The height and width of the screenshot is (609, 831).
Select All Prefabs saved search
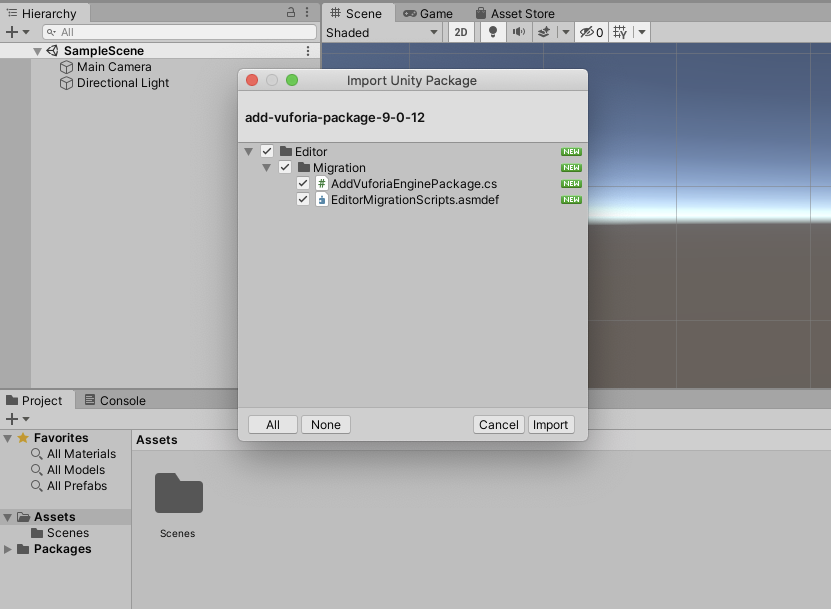click(x=77, y=486)
